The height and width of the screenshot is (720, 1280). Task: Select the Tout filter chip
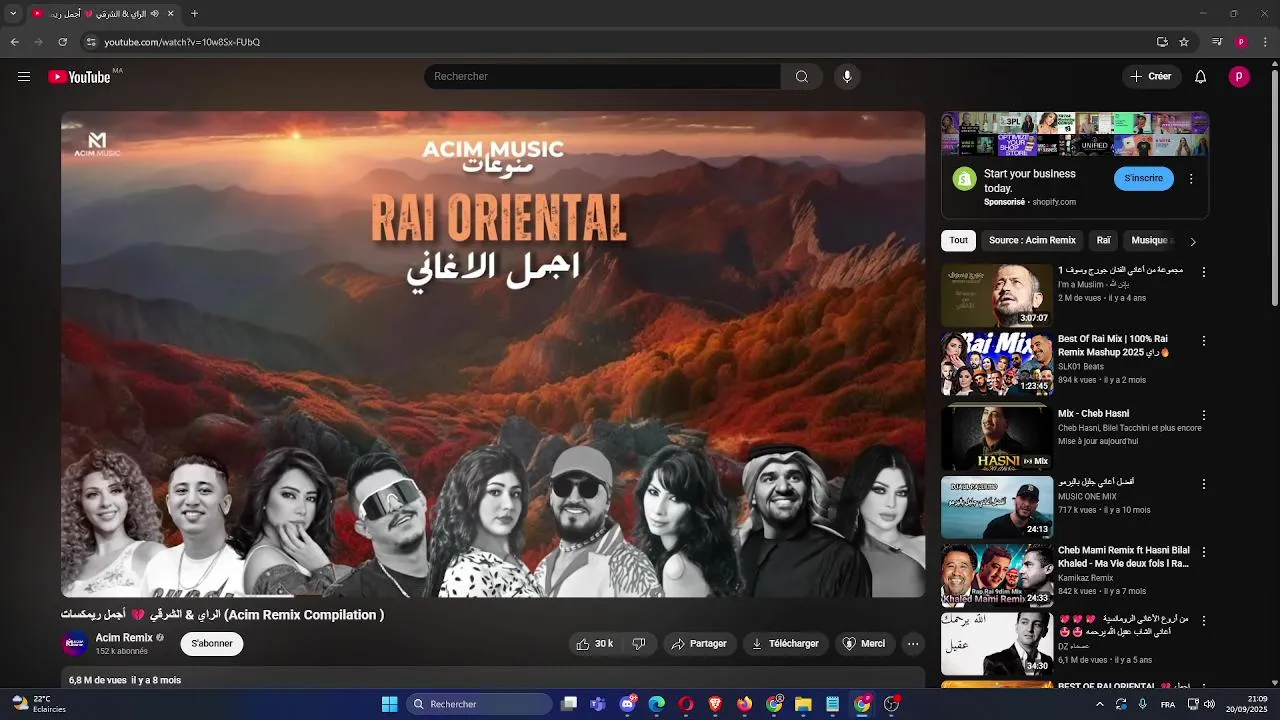click(x=959, y=241)
